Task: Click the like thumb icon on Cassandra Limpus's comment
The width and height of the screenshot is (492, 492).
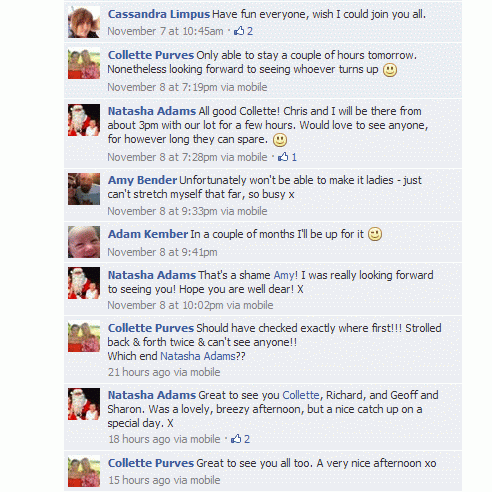Action: (239, 31)
